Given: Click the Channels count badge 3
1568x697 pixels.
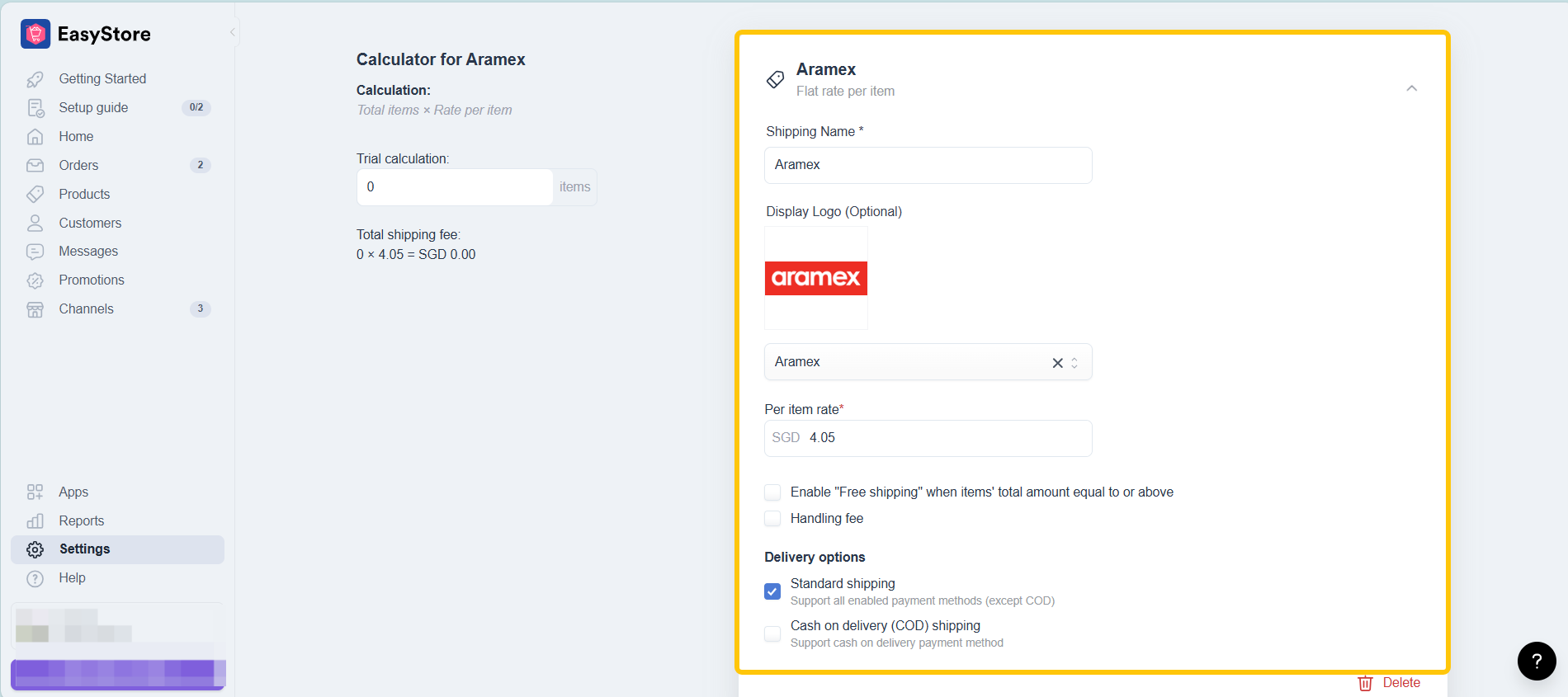Looking at the screenshot, I should pos(200,309).
